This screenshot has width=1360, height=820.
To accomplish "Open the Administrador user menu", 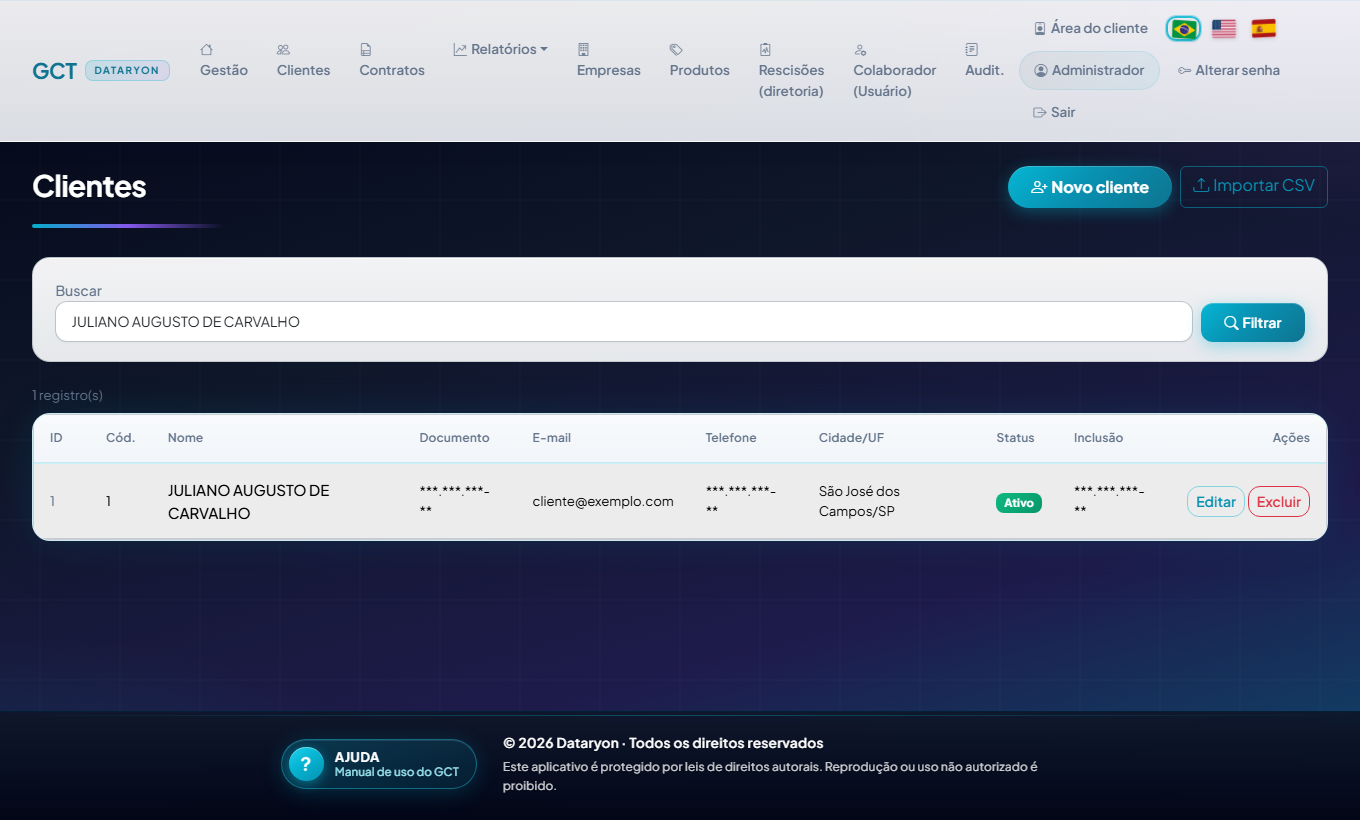I will (1089, 71).
